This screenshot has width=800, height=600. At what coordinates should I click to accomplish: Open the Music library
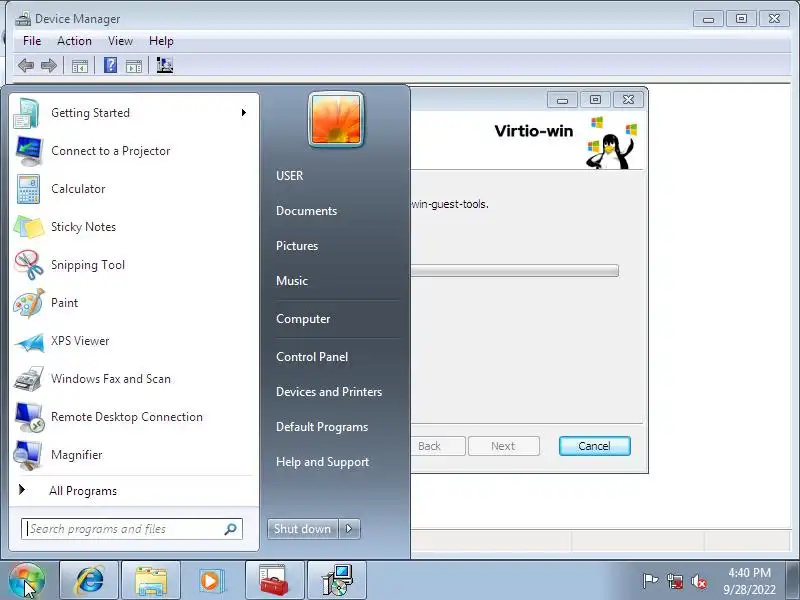coord(292,281)
